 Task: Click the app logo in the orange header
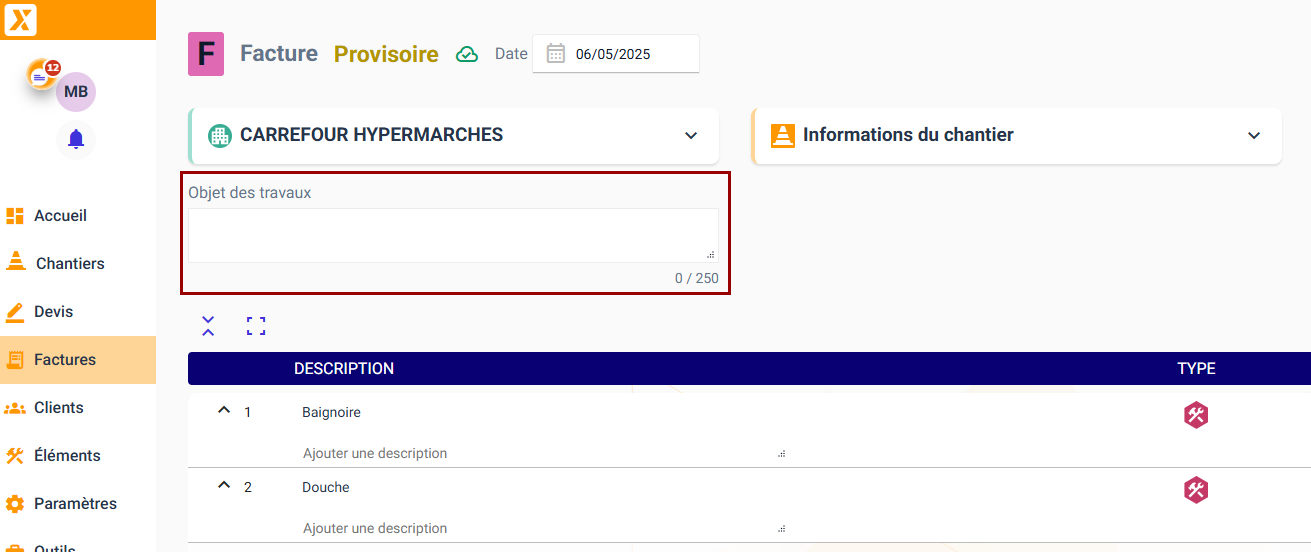[x=20, y=20]
